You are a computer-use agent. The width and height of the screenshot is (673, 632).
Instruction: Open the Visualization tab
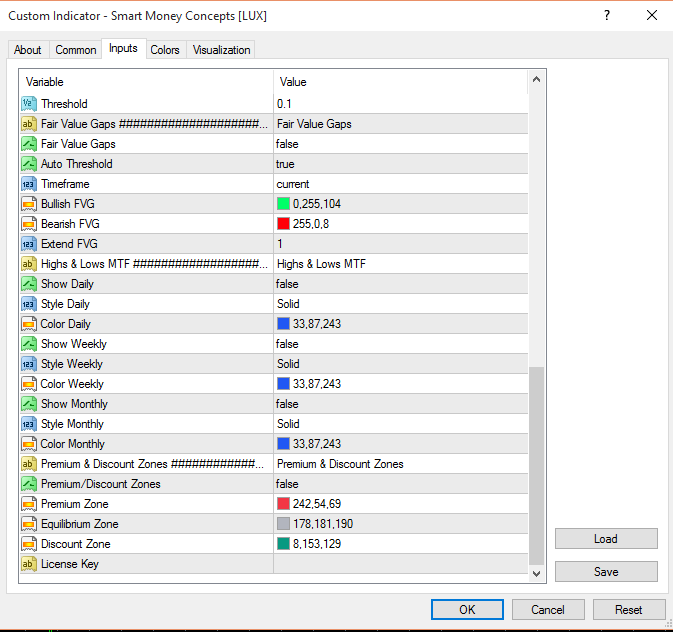221,50
